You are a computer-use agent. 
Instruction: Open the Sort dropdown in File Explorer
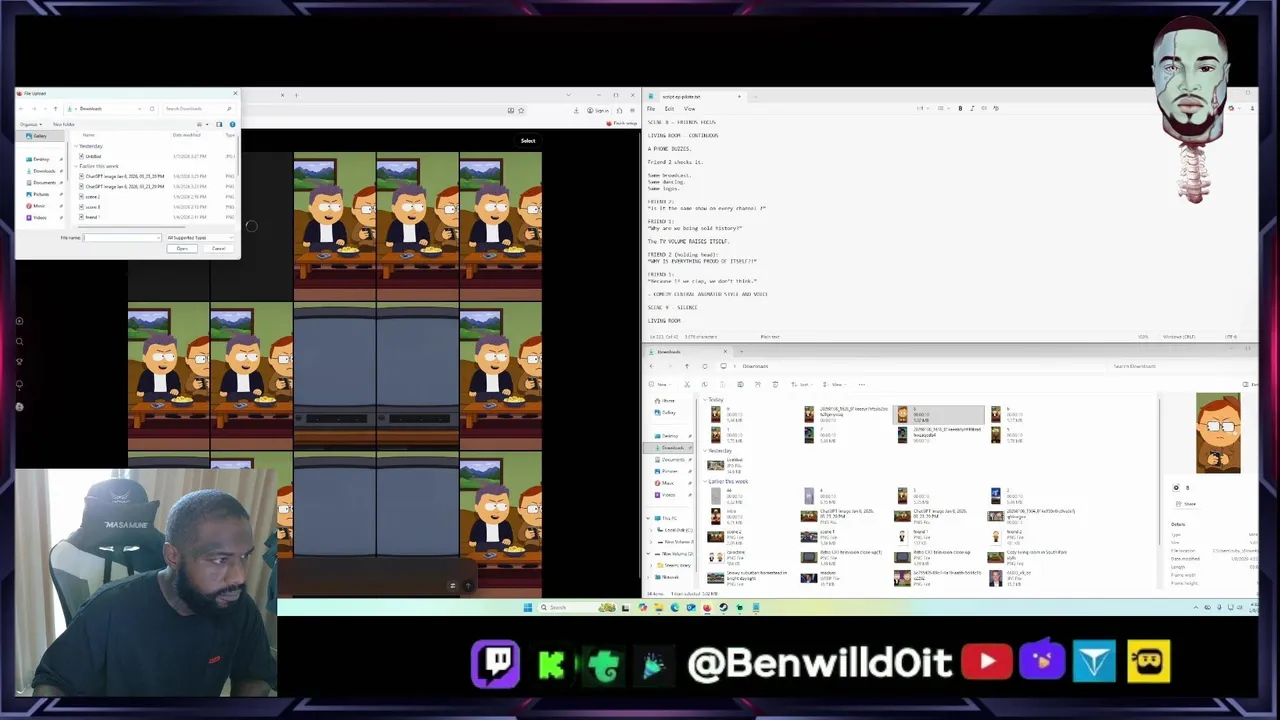(802, 385)
